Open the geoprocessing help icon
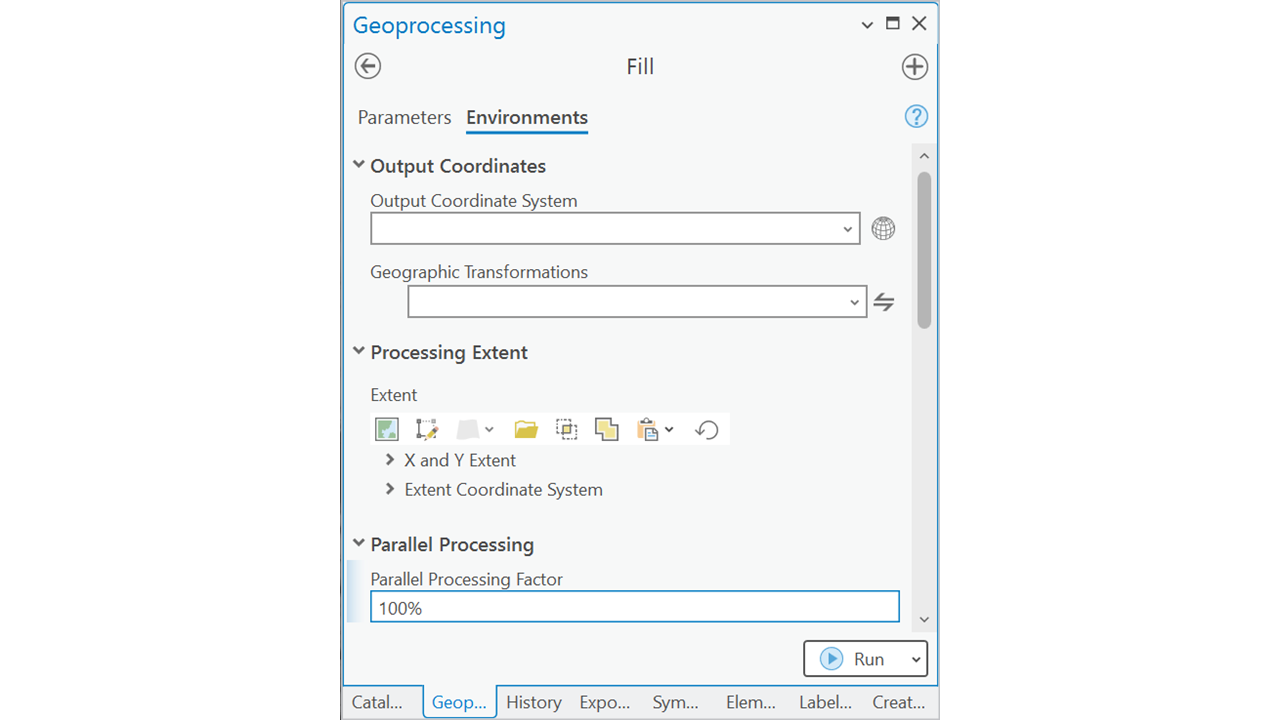The image size is (1280, 720). click(915, 117)
